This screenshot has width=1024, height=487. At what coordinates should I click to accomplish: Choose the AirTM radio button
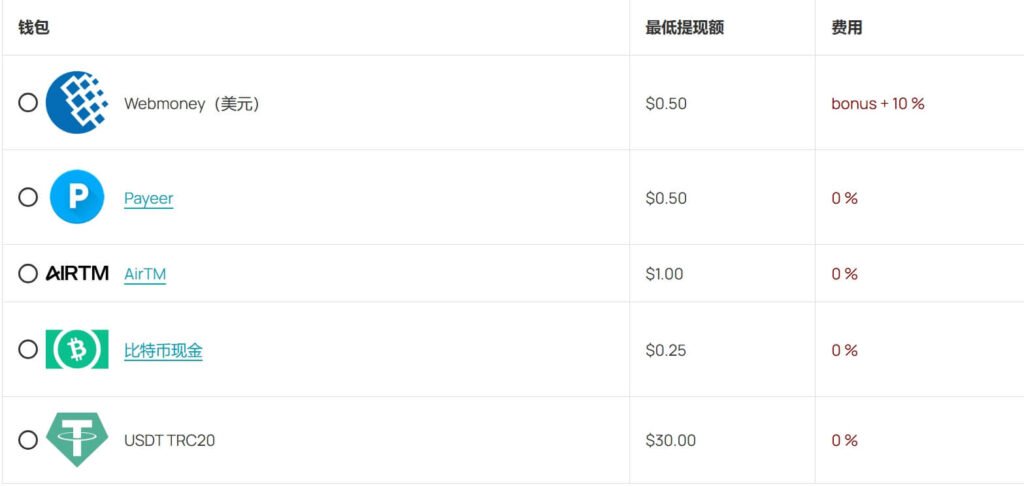click(28, 274)
